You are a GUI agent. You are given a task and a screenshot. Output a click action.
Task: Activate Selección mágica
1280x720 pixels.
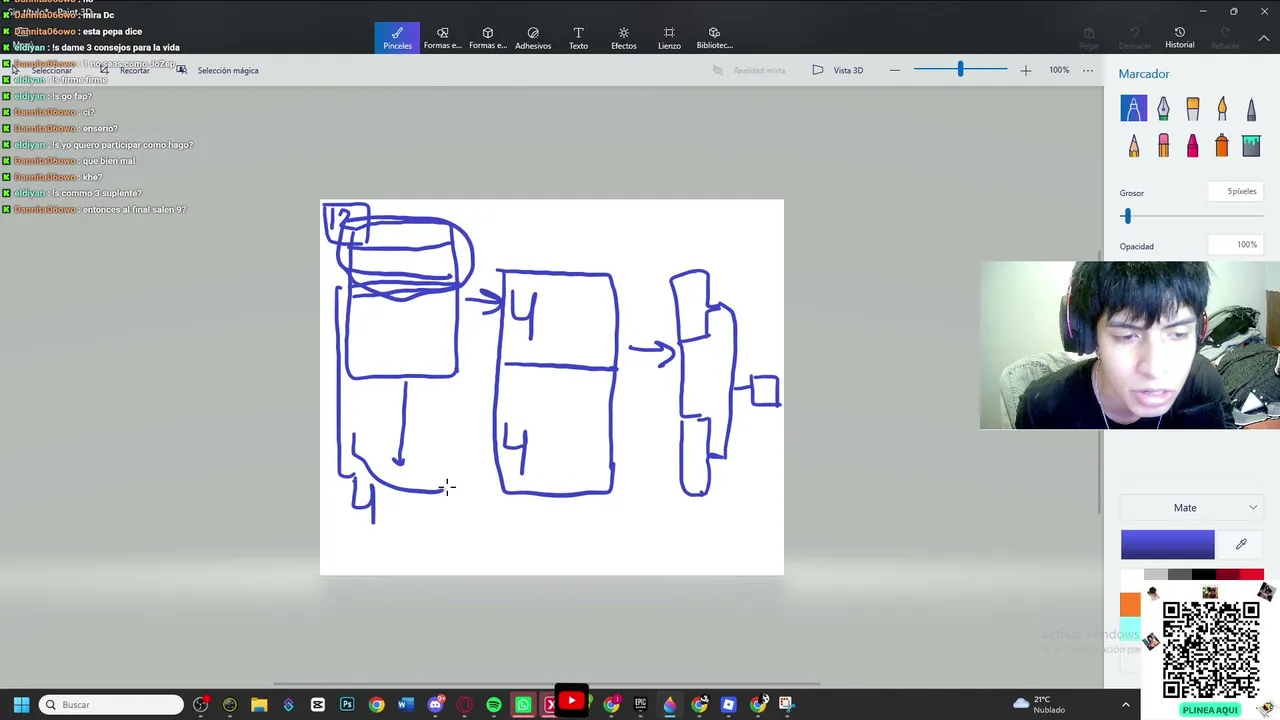point(218,70)
